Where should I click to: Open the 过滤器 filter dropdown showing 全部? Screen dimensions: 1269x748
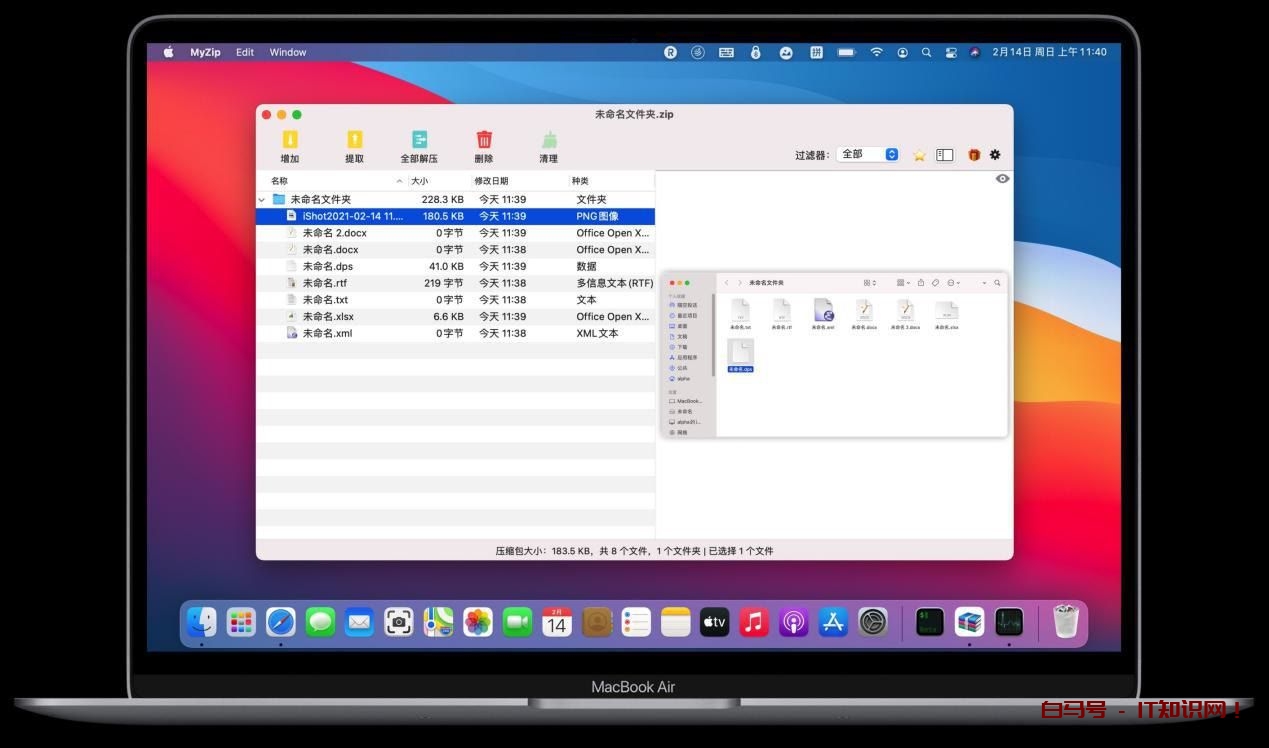point(866,154)
